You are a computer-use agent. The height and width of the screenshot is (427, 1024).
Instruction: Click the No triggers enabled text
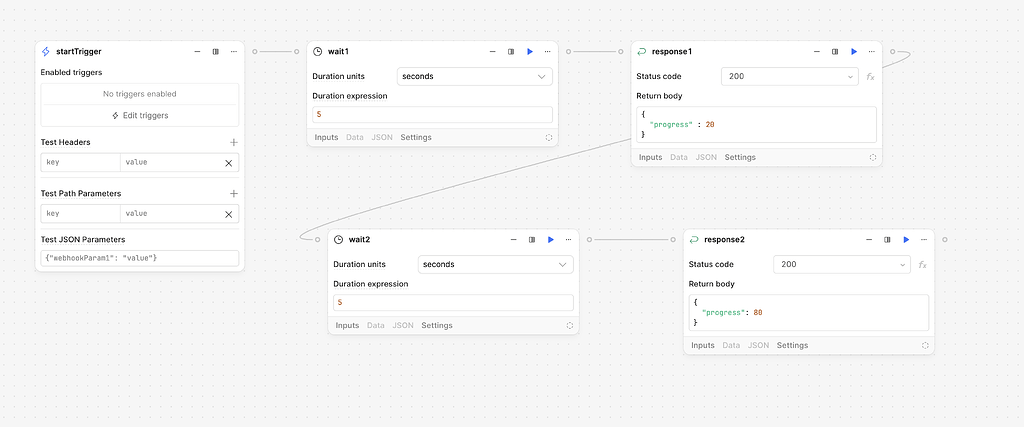click(140, 94)
